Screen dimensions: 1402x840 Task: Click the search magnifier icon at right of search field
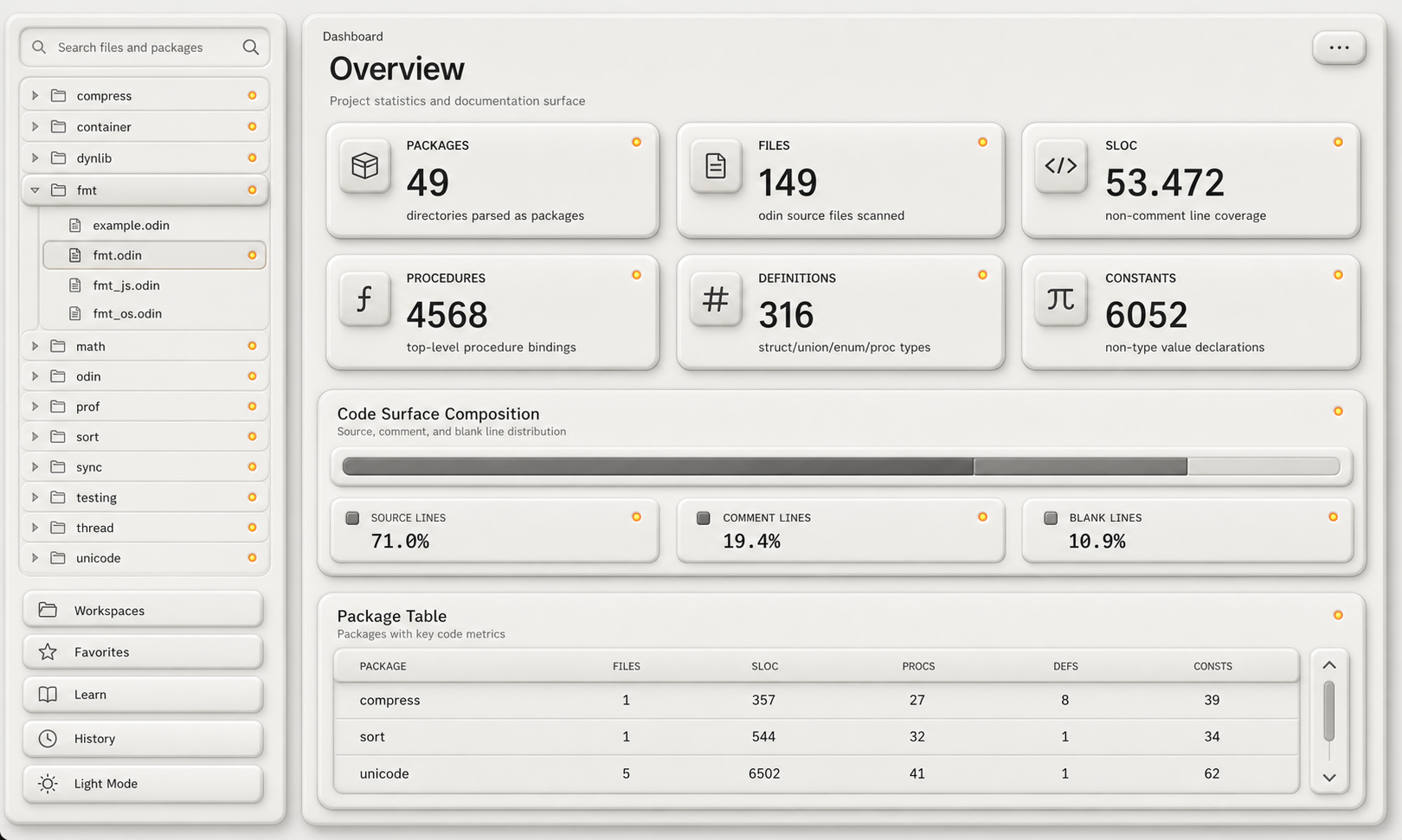[251, 47]
